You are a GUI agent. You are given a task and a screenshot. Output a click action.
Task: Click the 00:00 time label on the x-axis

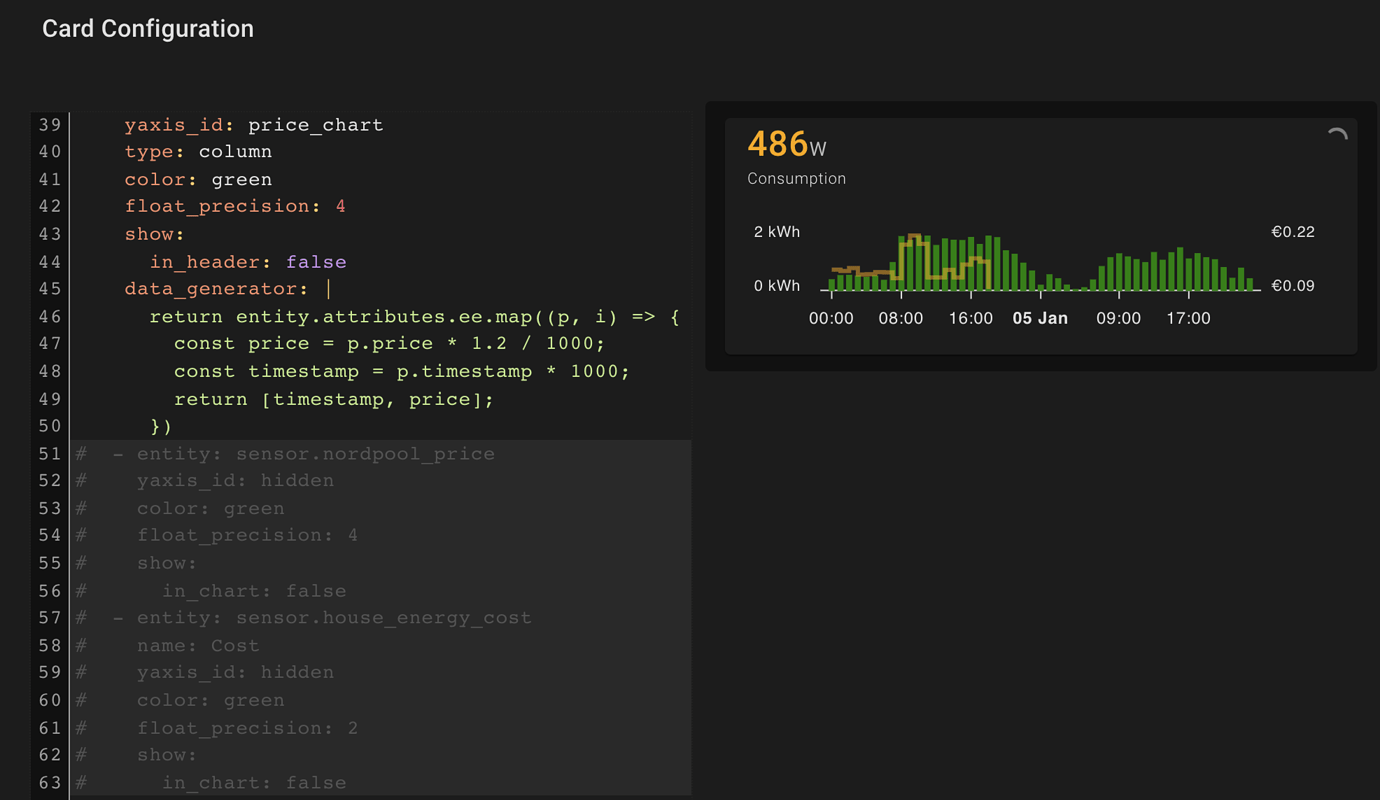point(831,318)
